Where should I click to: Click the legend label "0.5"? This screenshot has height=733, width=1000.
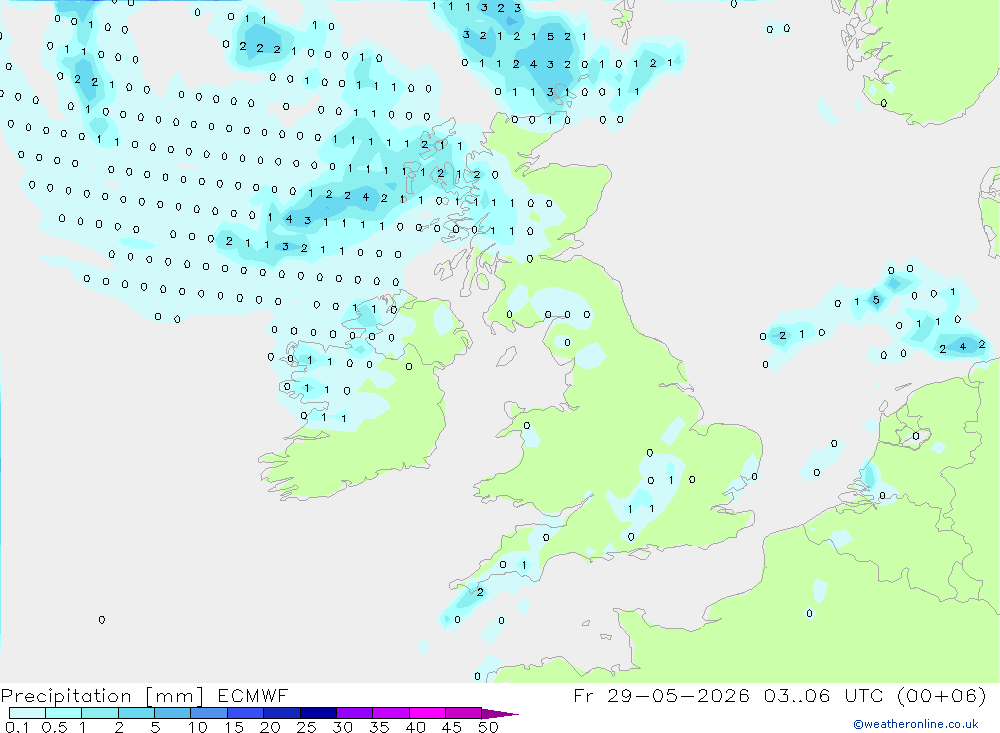tap(54, 727)
